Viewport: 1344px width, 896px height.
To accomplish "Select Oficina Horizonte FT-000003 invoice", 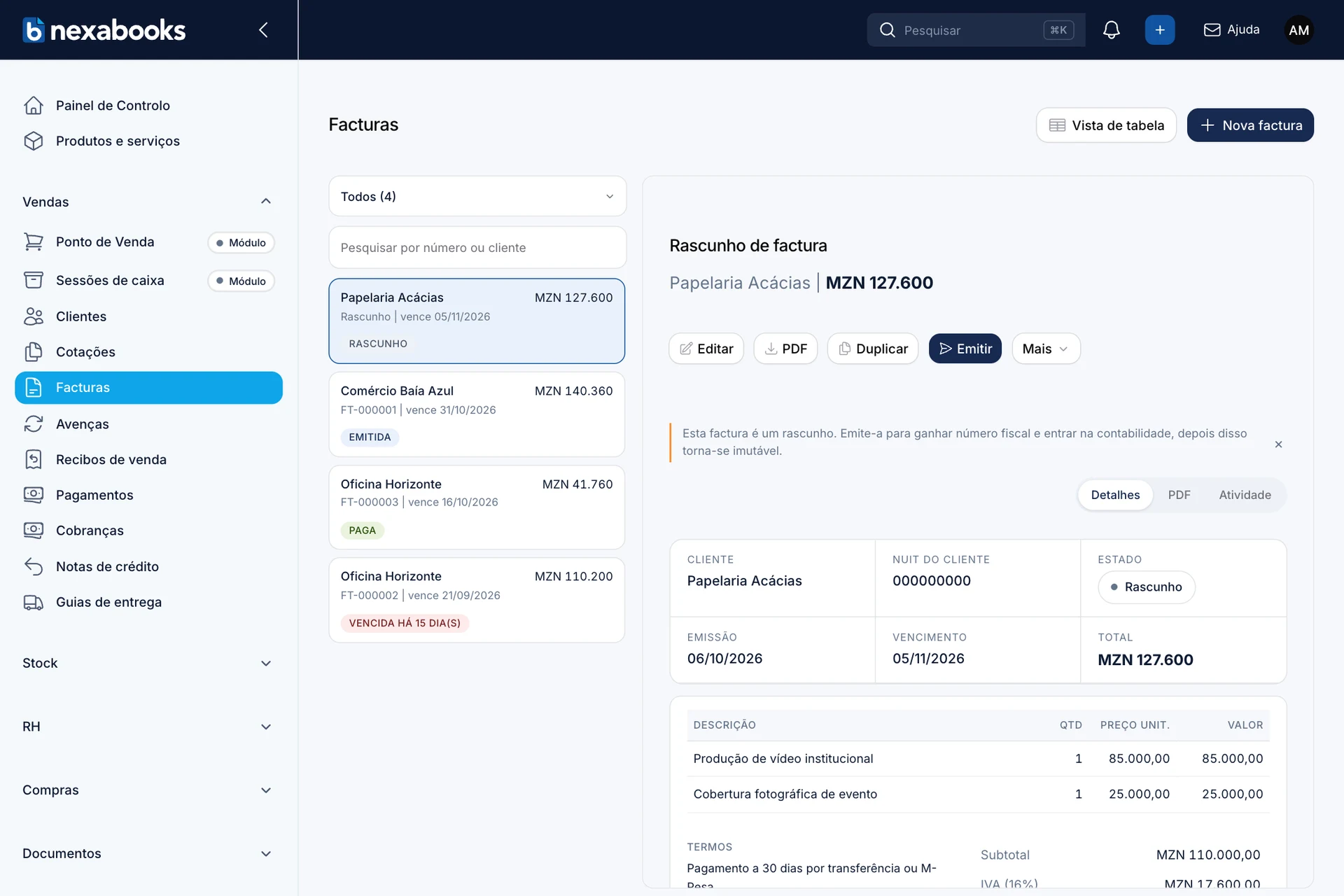I will click(x=477, y=507).
